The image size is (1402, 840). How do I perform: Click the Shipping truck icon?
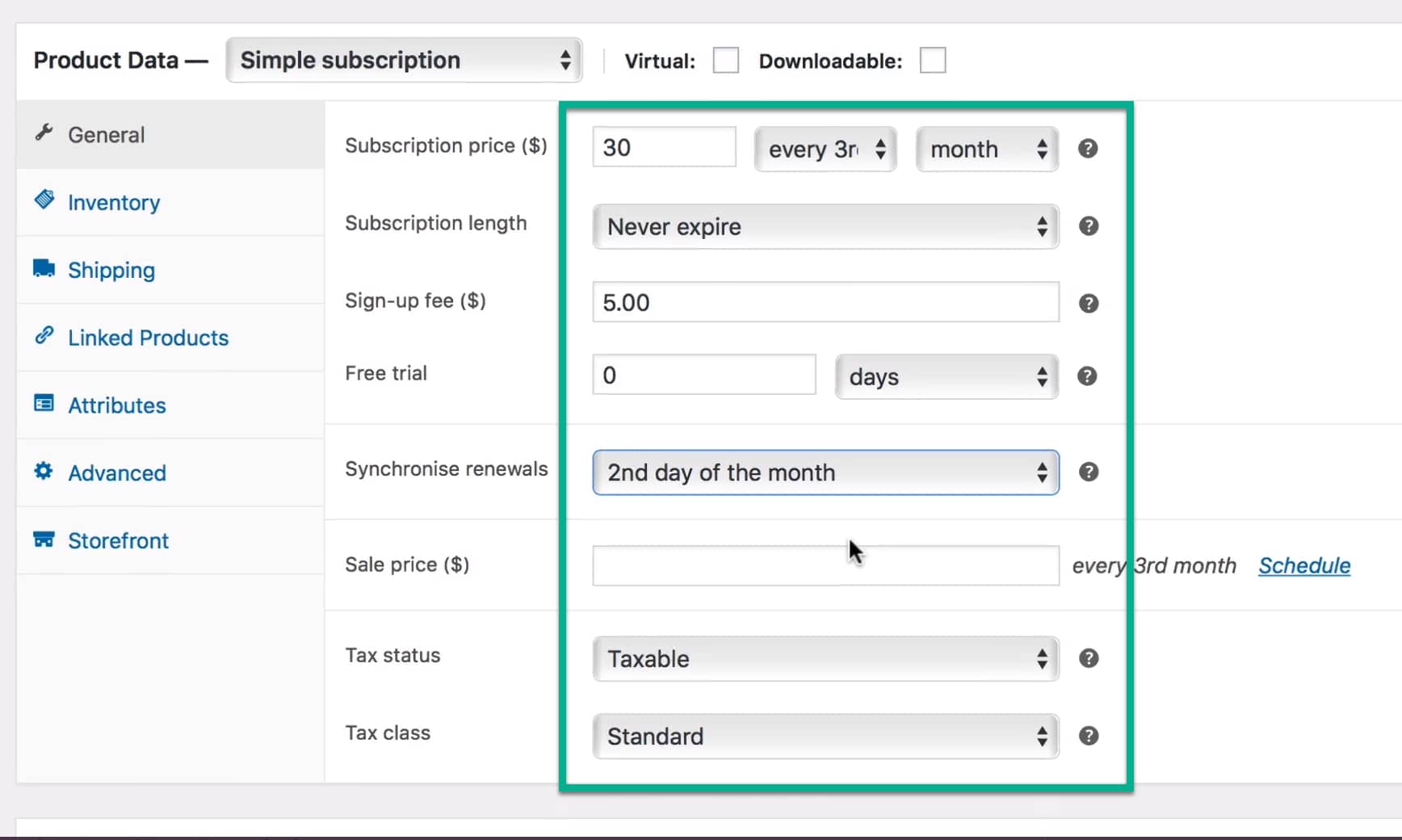click(x=44, y=269)
